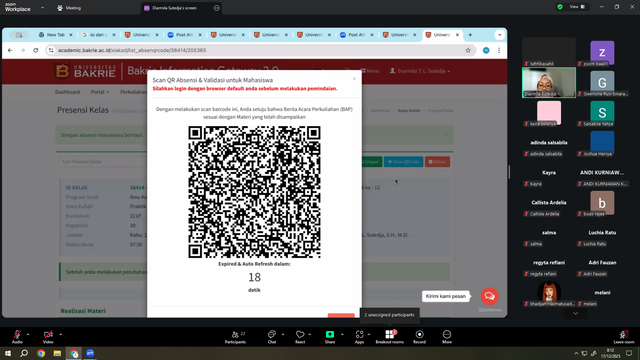Viewport: 640px width, 360px height.
Task: Open Breakout rooms
Action: [389, 337]
